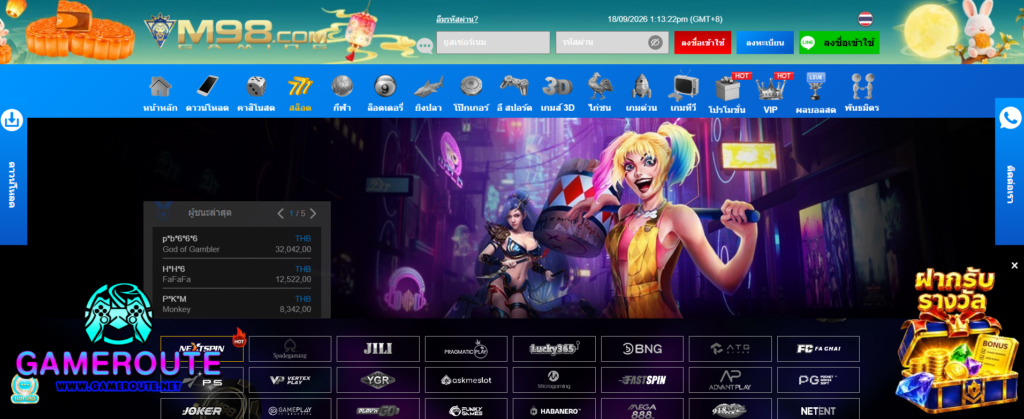Click the download icon on left side tab
The width and height of the screenshot is (1024, 419).
click(x=12, y=120)
